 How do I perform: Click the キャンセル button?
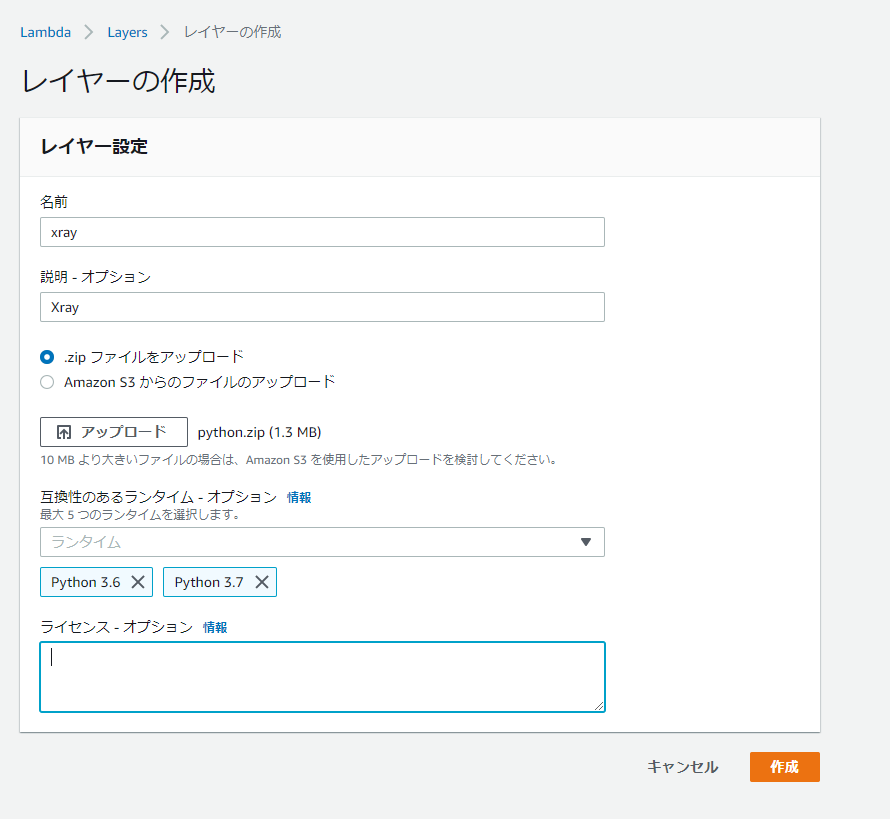click(x=683, y=767)
